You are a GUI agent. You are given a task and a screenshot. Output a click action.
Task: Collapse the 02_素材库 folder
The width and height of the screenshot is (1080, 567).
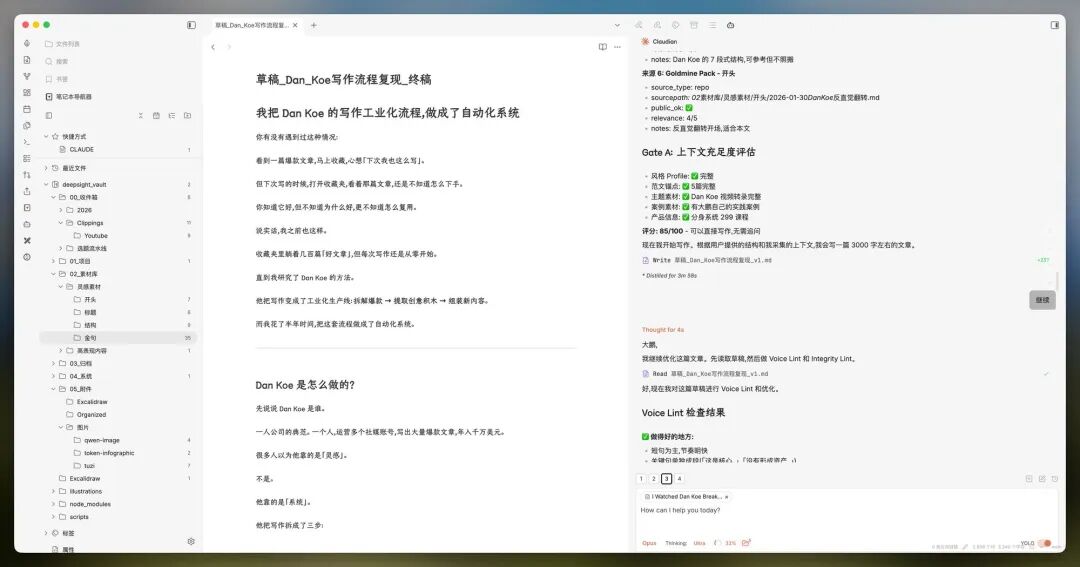pyautogui.click(x=53, y=274)
